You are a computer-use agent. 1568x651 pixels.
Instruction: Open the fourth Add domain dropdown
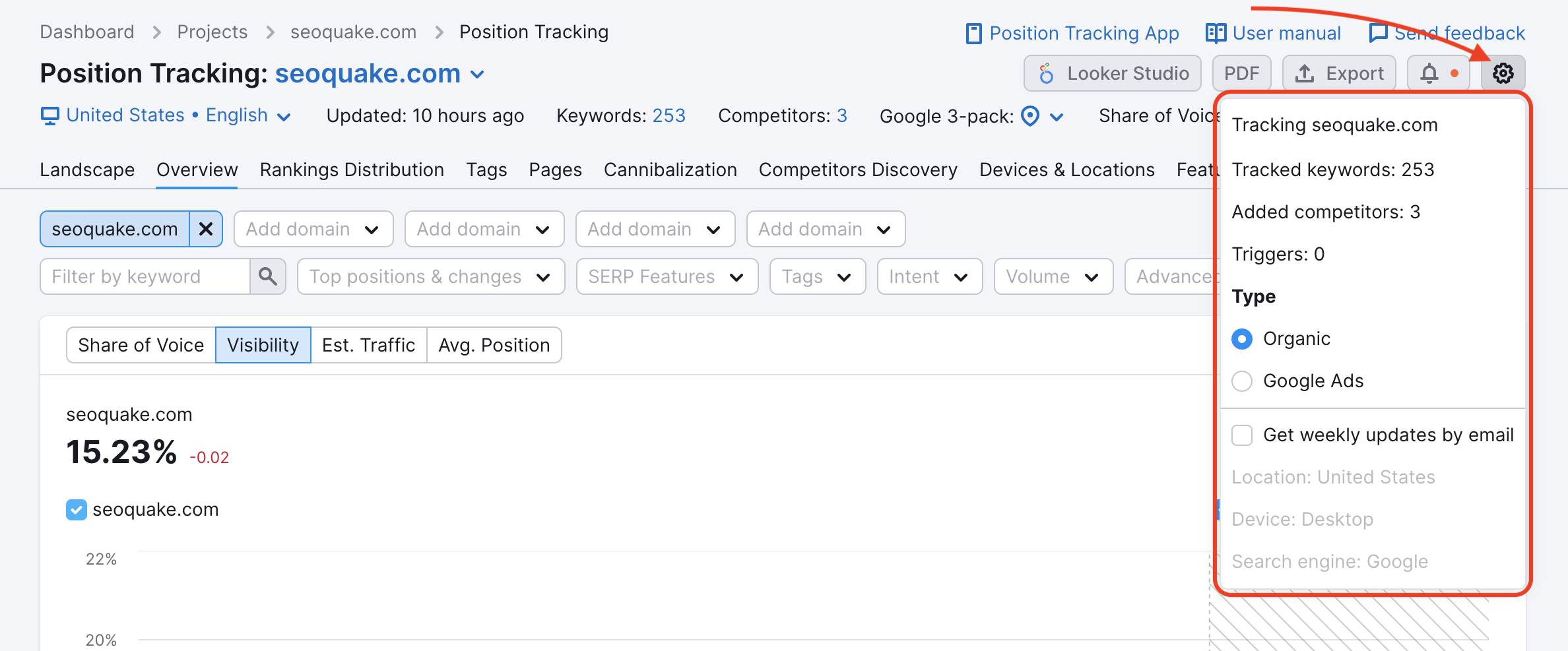click(x=826, y=229)
